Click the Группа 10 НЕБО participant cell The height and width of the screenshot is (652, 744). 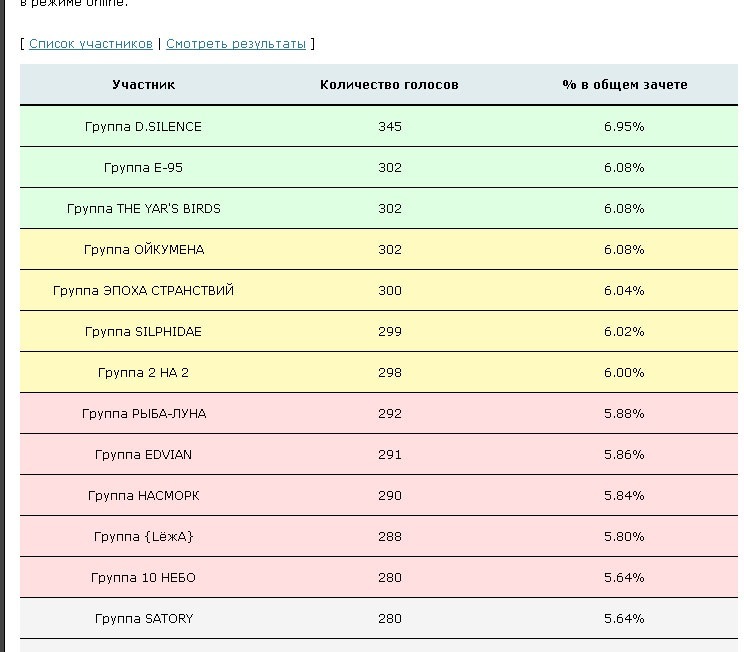pos(143,578)
